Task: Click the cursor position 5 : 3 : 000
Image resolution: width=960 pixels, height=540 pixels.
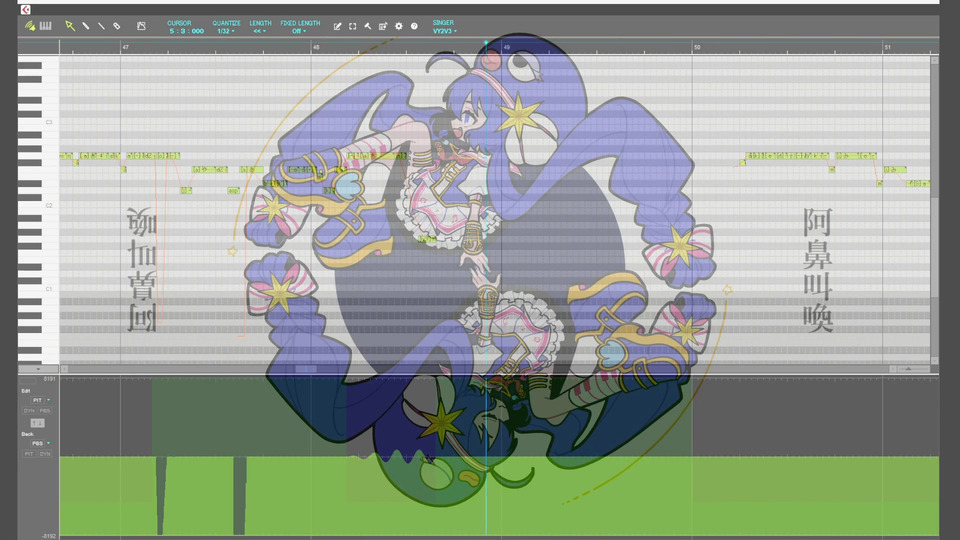Action: click(x=186, y=31)
